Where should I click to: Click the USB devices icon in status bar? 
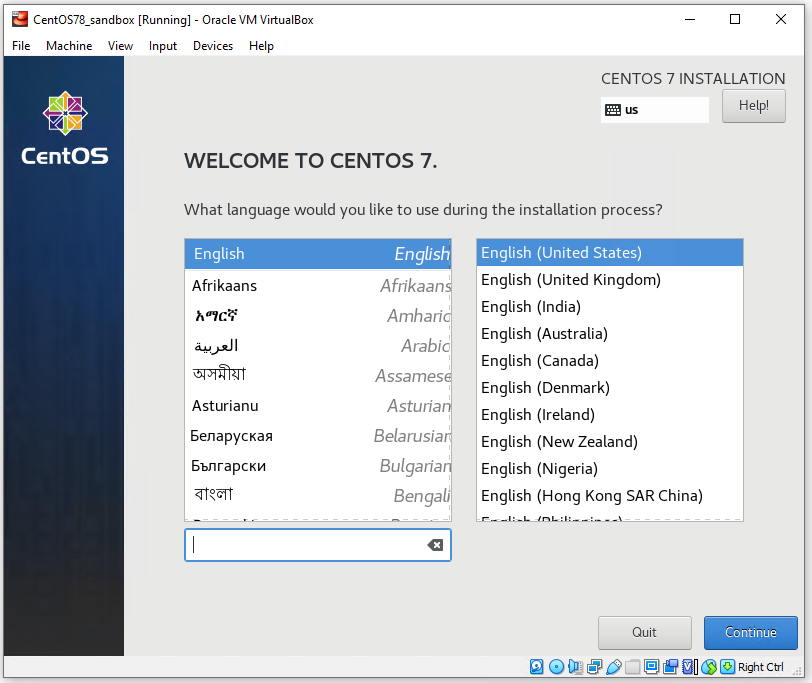(x=614, y=666)
